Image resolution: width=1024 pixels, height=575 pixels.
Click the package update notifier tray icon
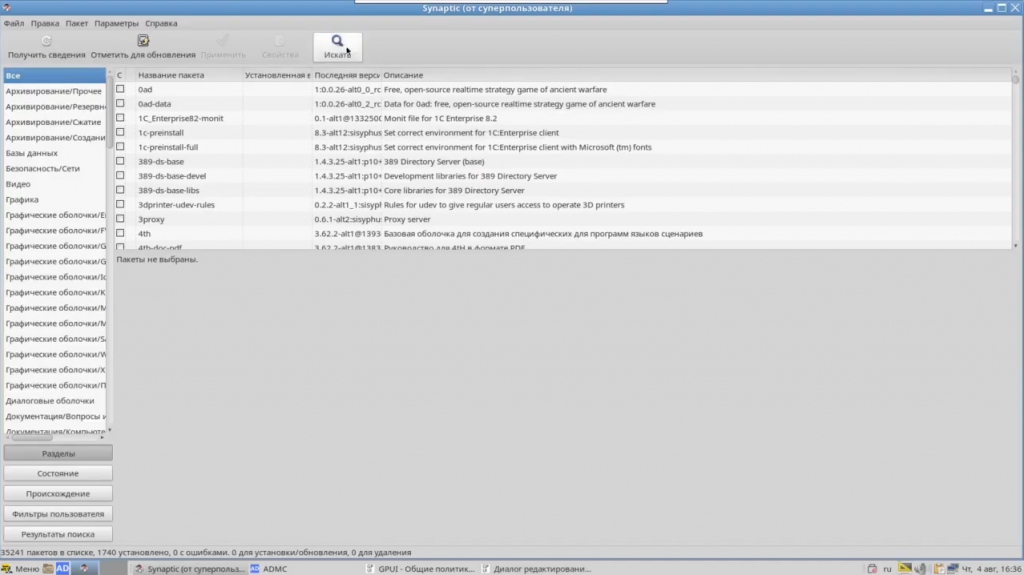[872, 568]
